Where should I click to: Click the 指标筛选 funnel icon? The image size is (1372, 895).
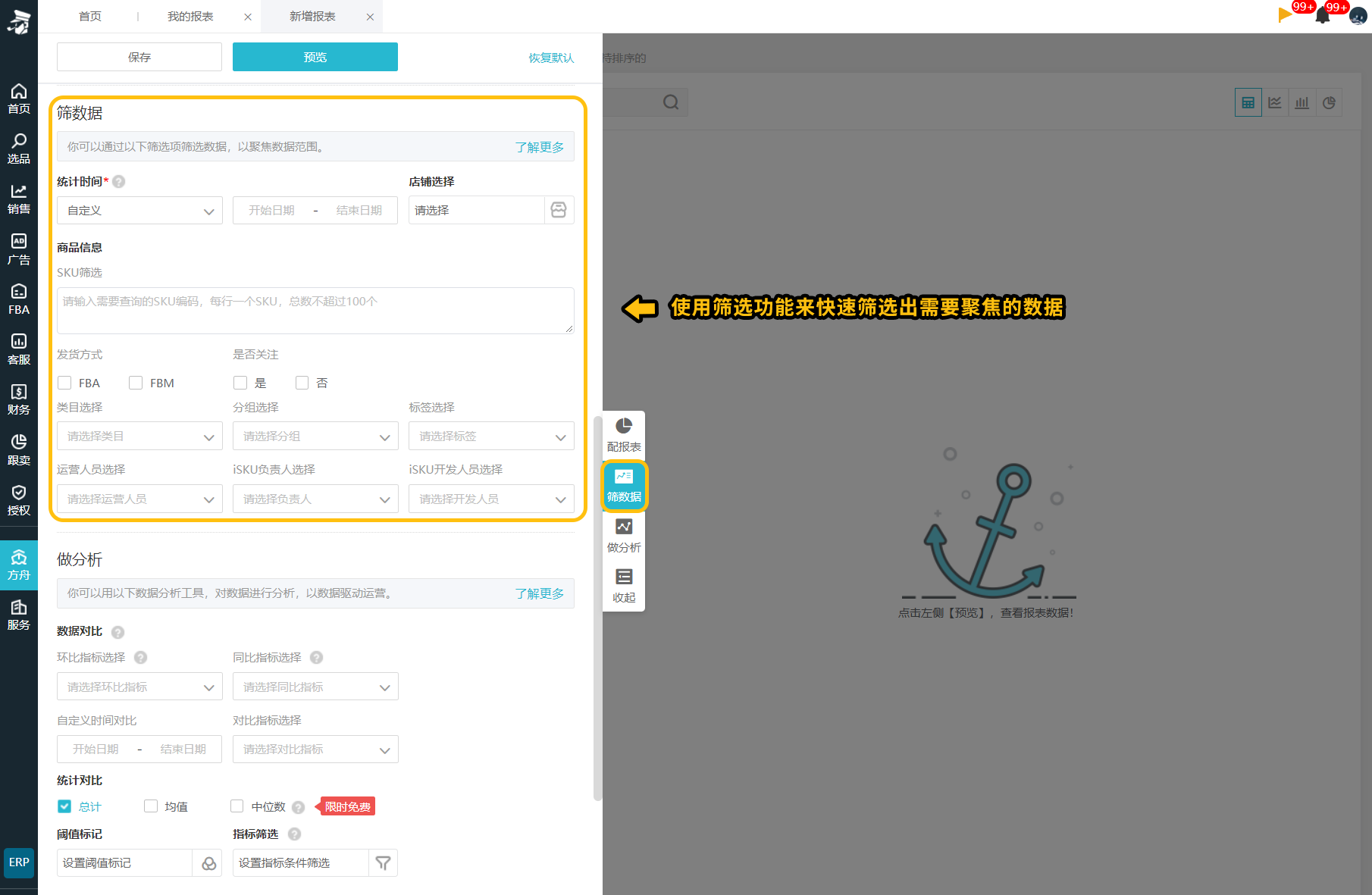point(384,863)
